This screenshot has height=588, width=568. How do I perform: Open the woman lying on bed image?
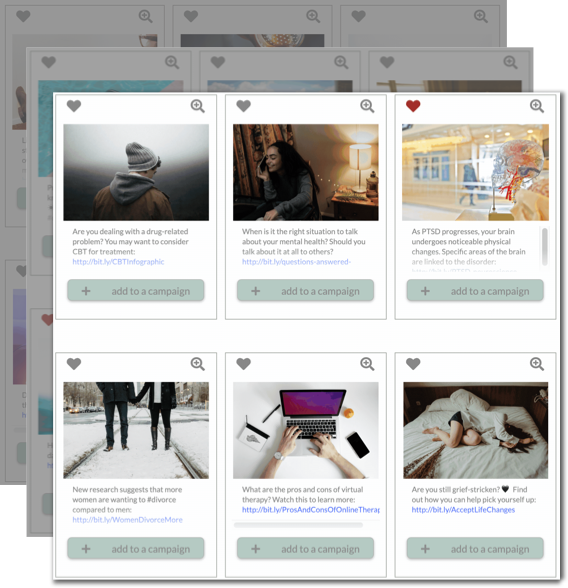[475, 430]
